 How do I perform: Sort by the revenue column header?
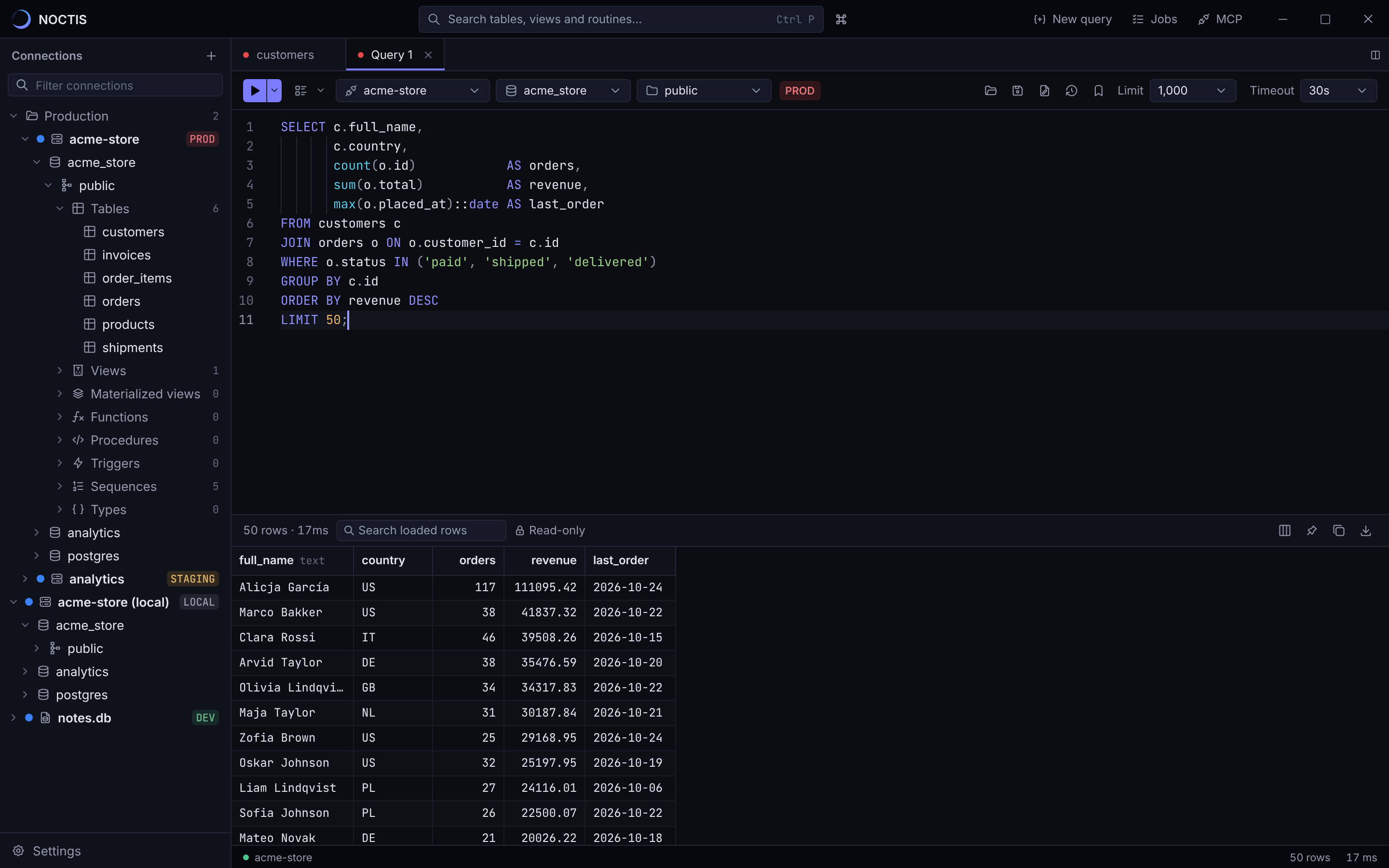pyautogui.click(x=544, y=560)
